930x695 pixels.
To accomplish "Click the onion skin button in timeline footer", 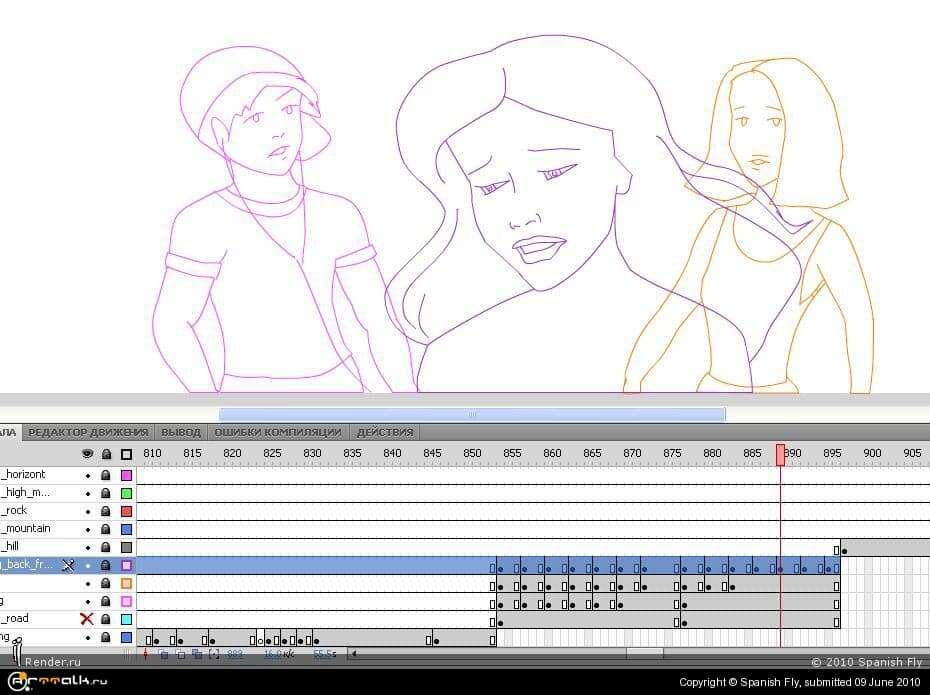I will click(x=163, y=654).
